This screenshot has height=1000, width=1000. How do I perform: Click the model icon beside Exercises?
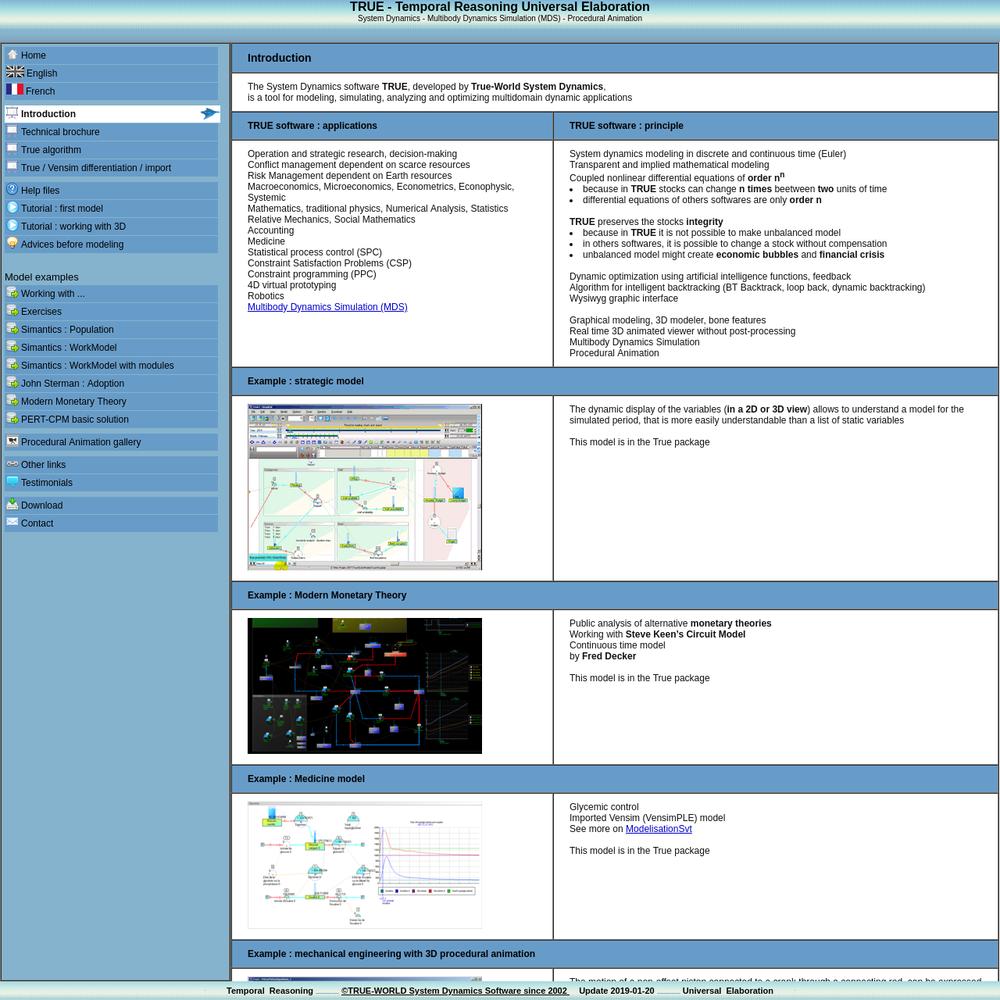(12, 311)
